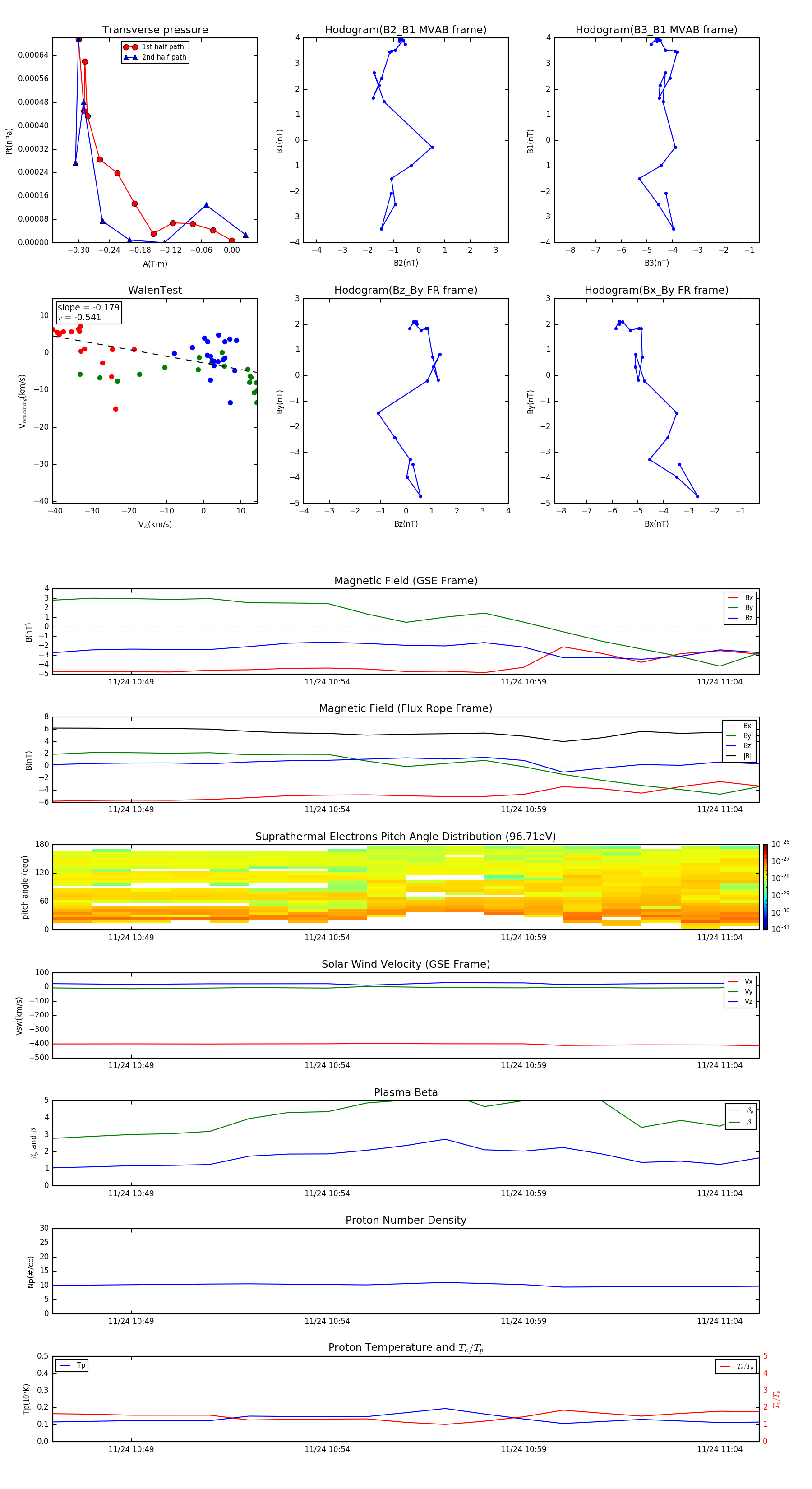Image resolution: width=812 pixels, height=1489 pixels.
Task: Click the "V_A(km/s)" axis label under WalenTest
Action: click(x=155, y=524)
